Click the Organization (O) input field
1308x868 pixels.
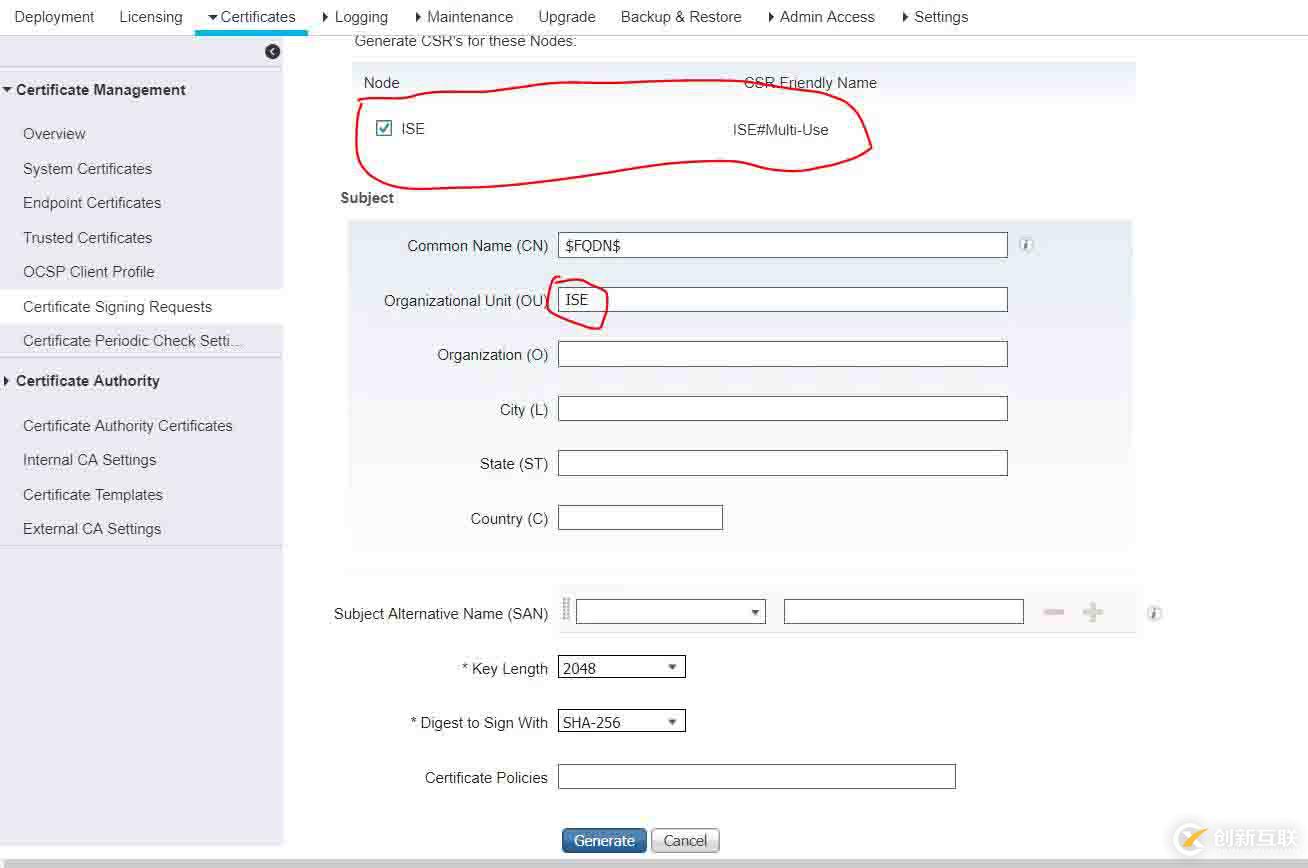[783, 354]
